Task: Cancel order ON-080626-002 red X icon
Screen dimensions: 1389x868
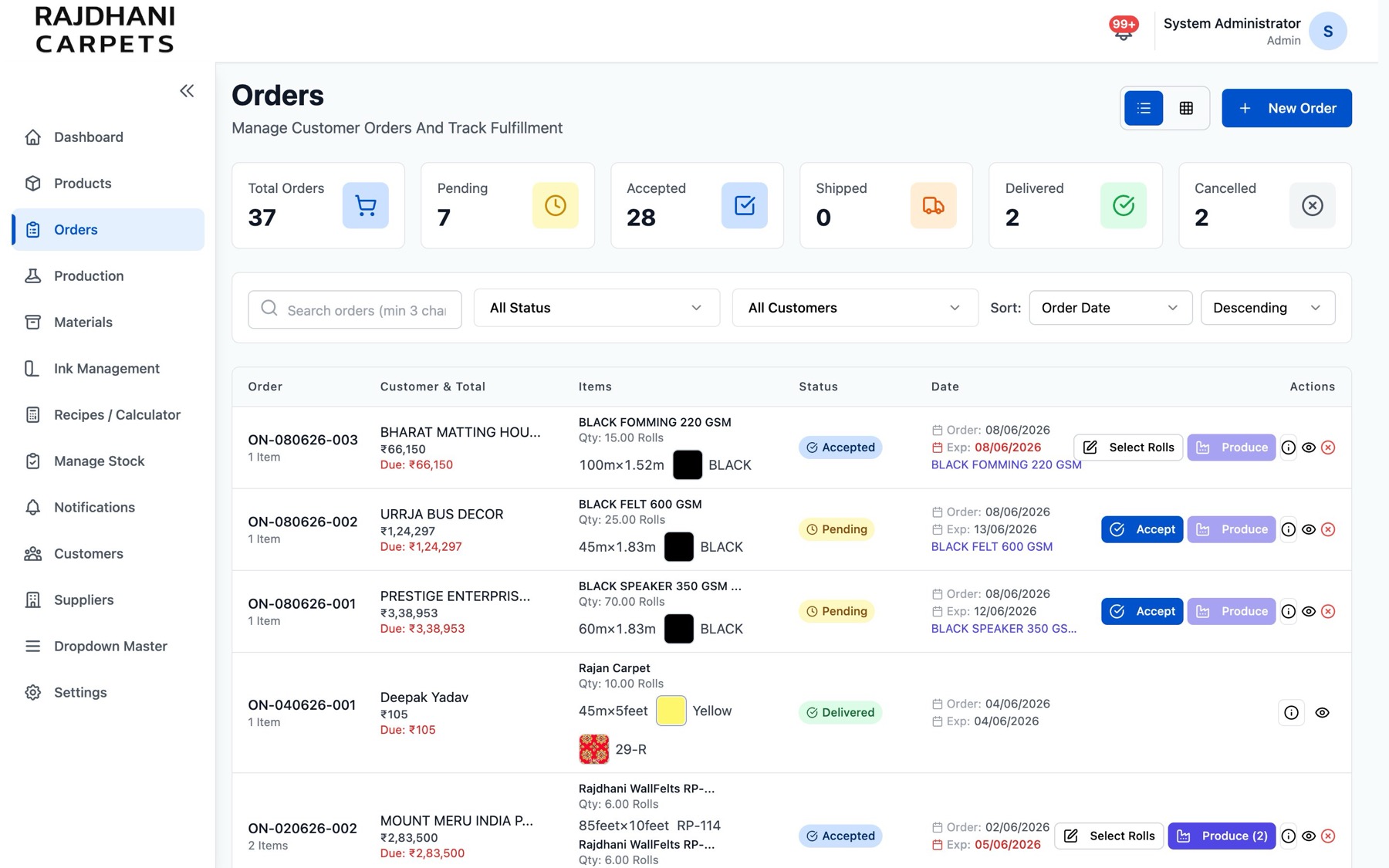Action: point(1328,529)
